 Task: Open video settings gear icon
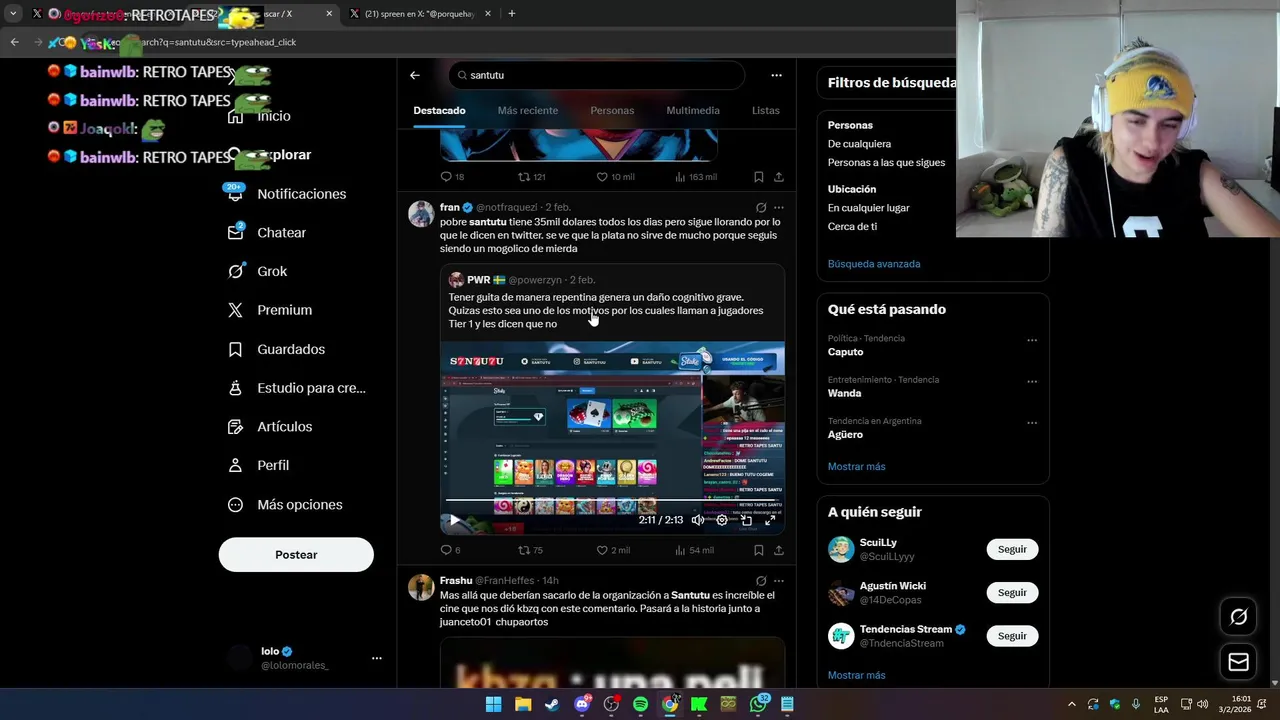coord(722,520)
